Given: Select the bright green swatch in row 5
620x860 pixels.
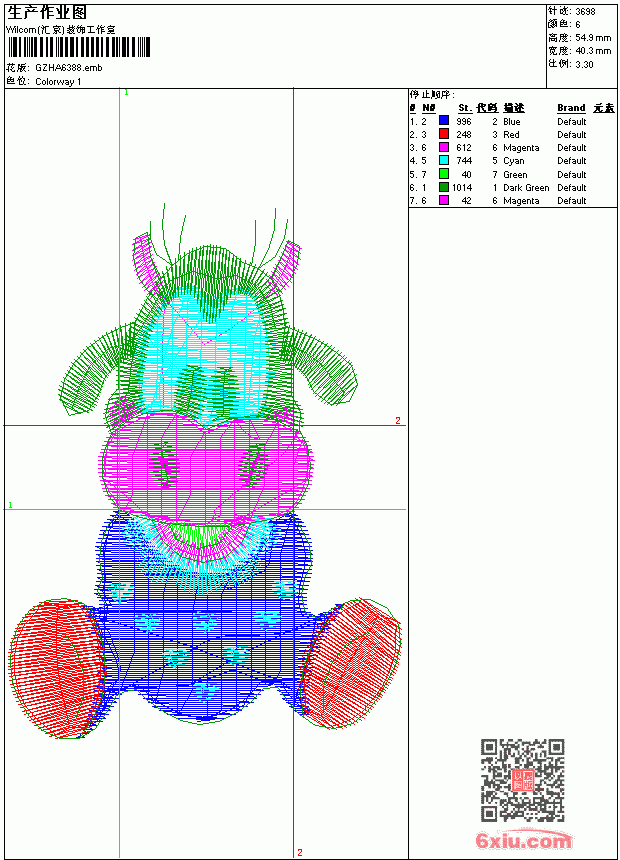Looking at the screenshot, I should [x=444, y=174].
